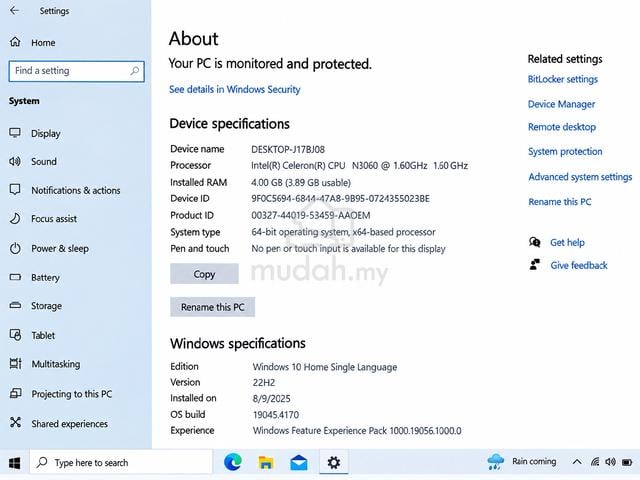Click the Give feedback person icon
This screenshot has height=480, width=640.
pyautogui.click(x=535, y=264)
